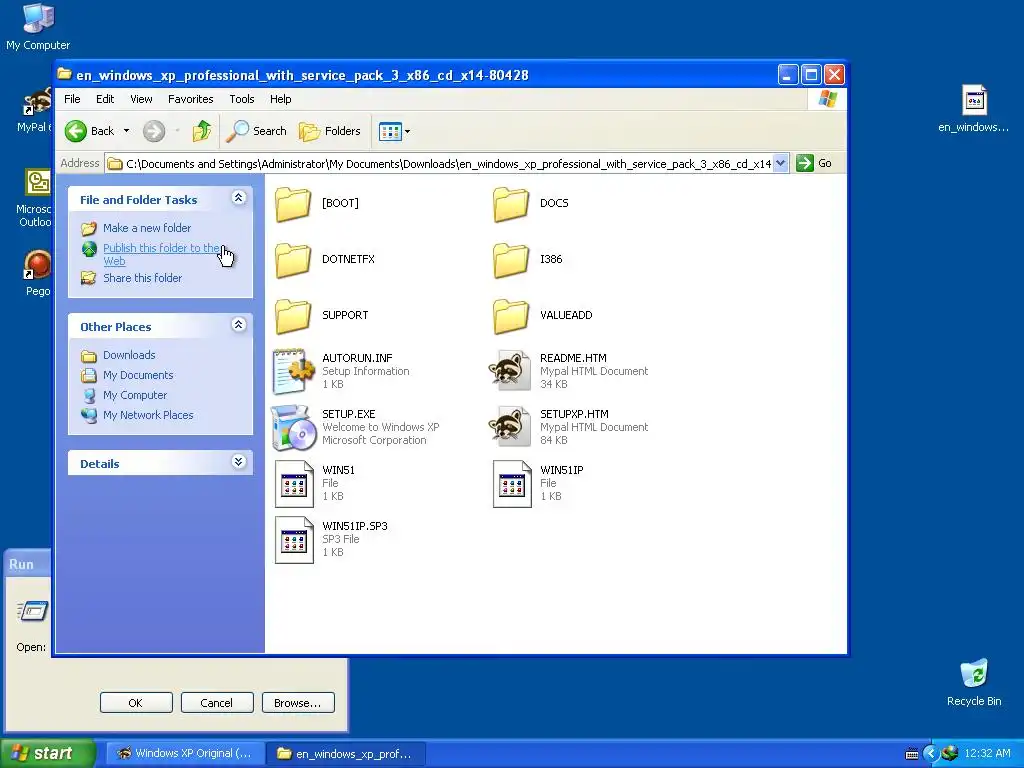Select the SETUPXP.HTM raccoon icon
Screen dimensions: 1024x768
click(x=510, y=427)
